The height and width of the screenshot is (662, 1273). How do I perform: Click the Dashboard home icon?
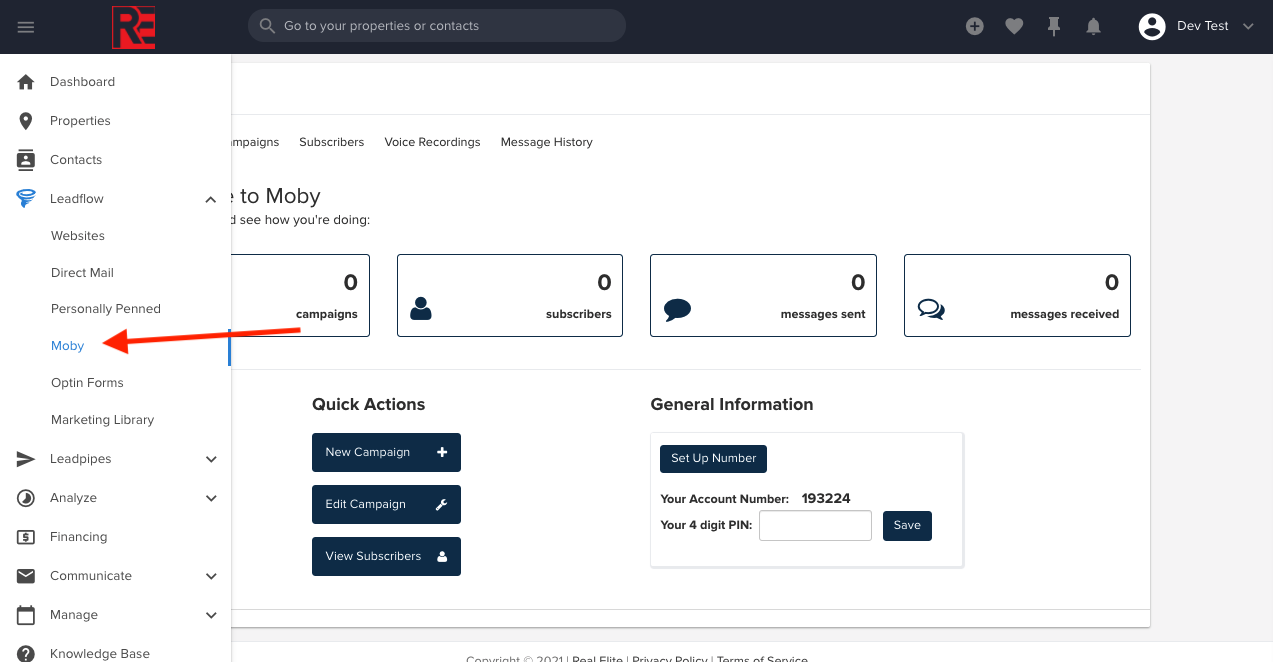coord(26,82)
